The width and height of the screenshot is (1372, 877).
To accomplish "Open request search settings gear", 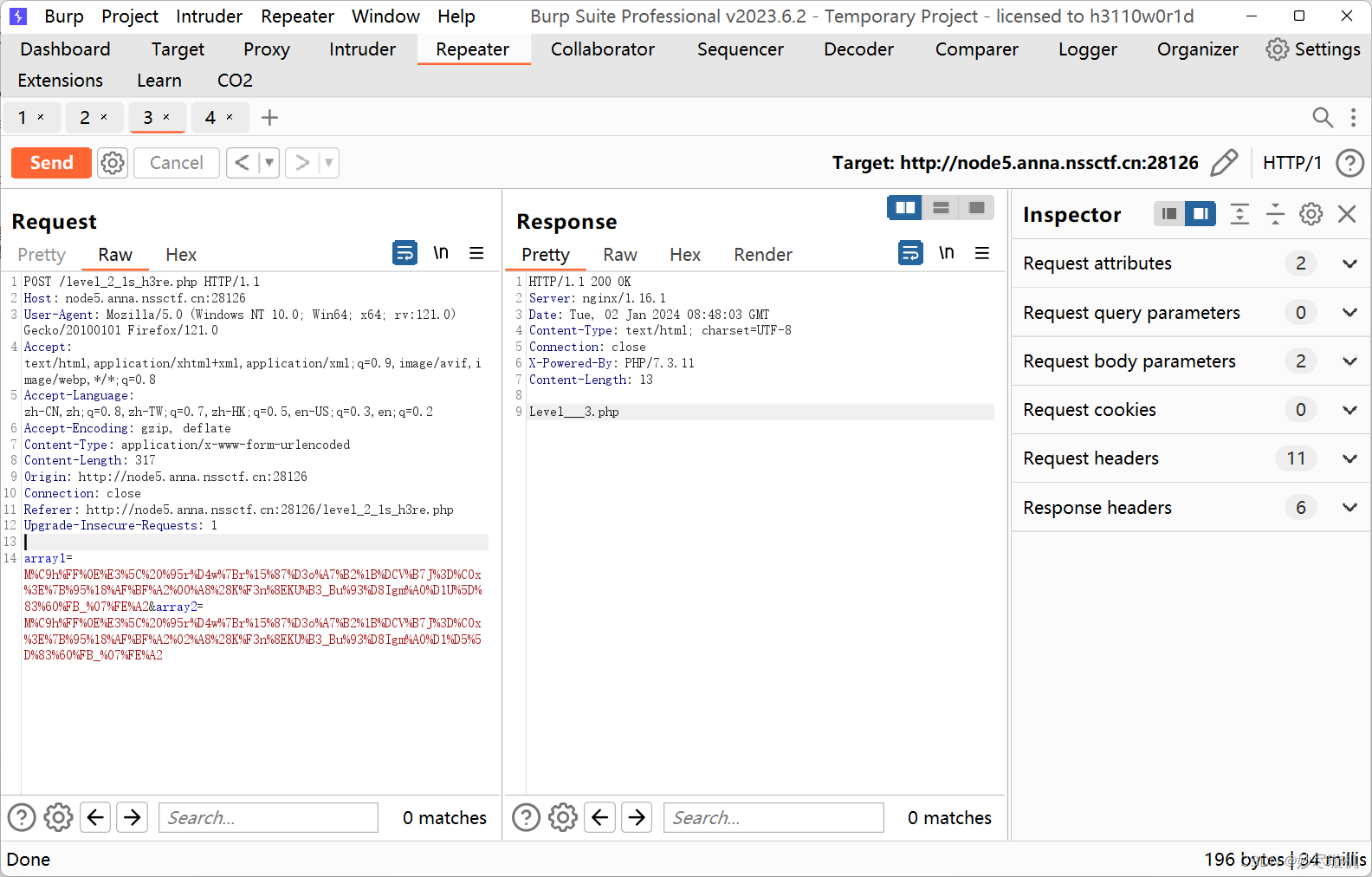I will tap(58, 817).
